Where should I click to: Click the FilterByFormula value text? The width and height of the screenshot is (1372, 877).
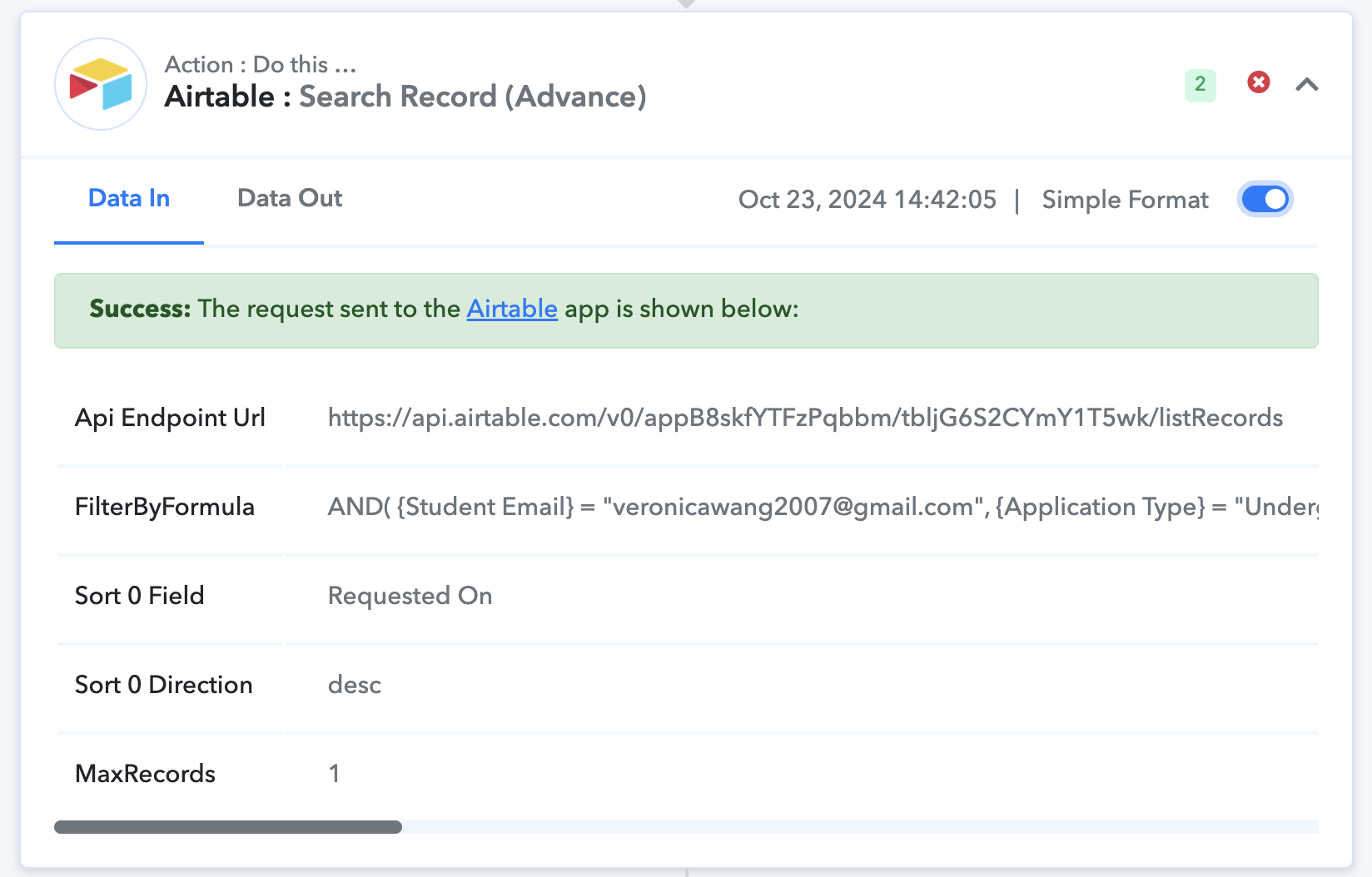(x=823, y=507)
